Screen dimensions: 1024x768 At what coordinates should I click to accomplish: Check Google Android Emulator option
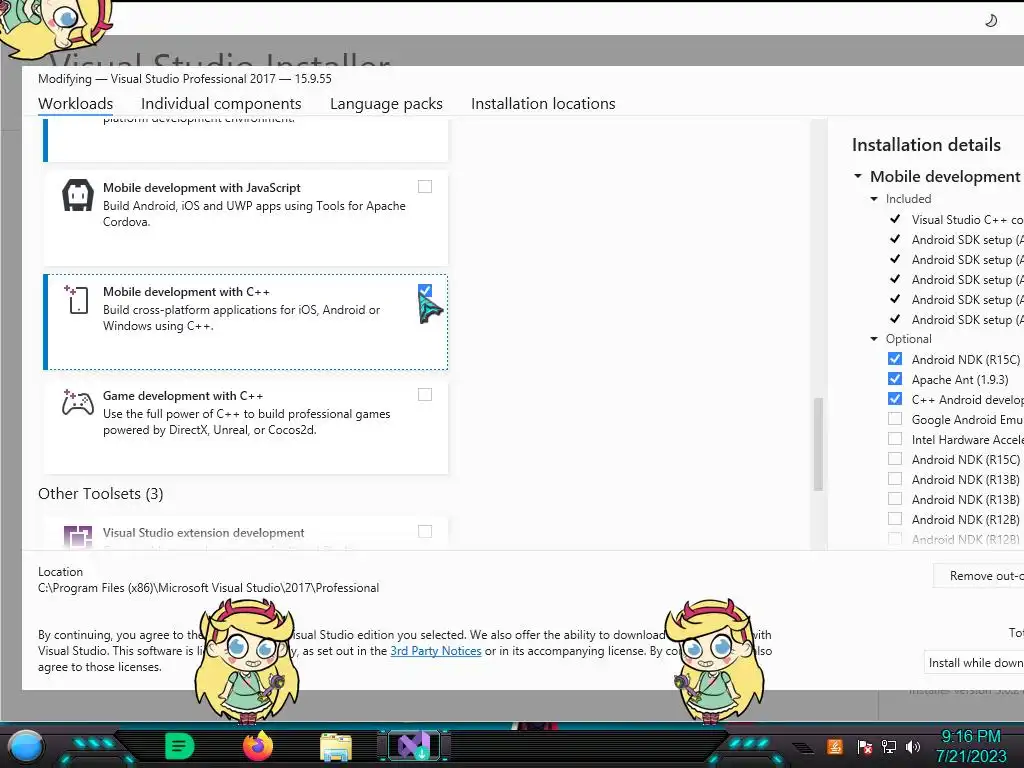pyautogui.click(x=895, y=419)
